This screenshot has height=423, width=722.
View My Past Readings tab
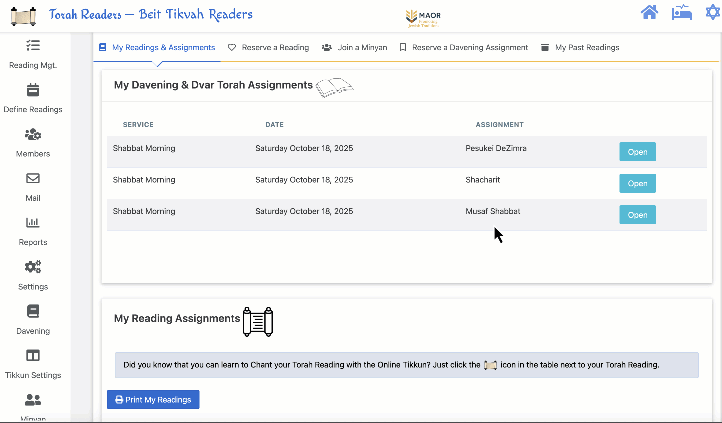pyautogui.click(x=580, y=47)
